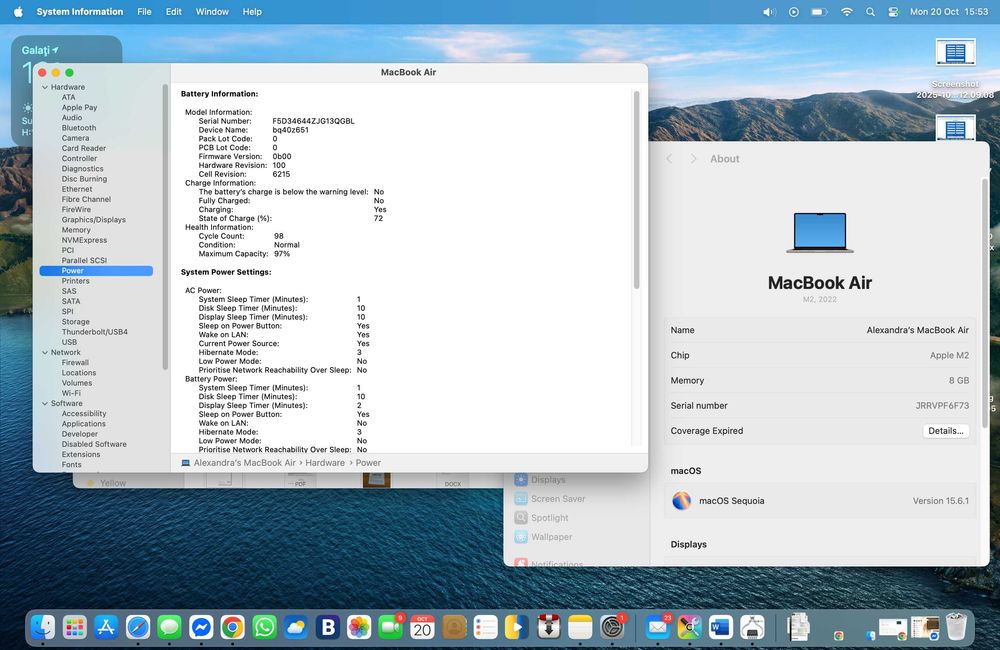
Task: Click the battery info pane scrollbar
Action: point(636,190)
